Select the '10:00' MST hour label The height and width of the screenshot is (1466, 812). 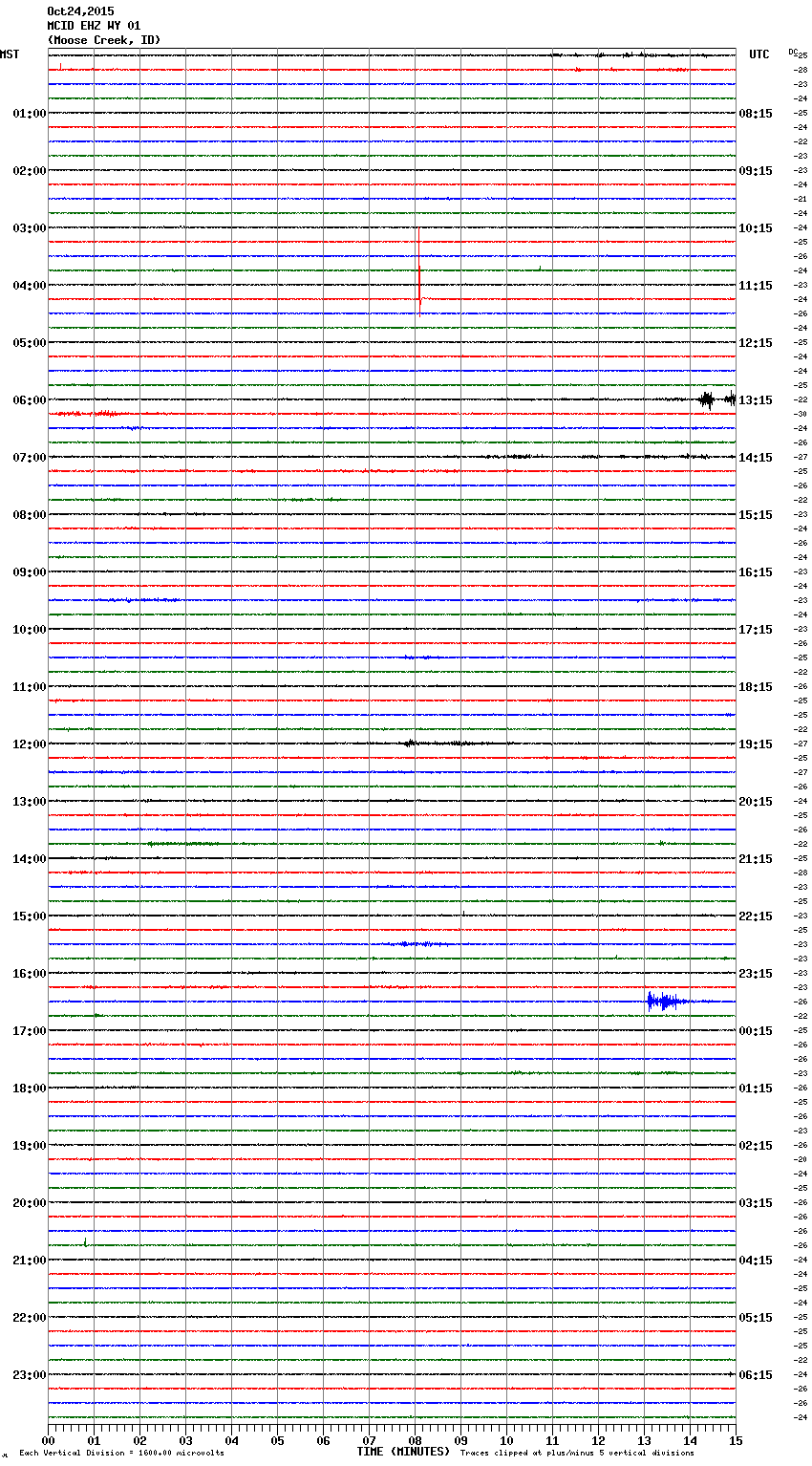pyautogui.click(x=30, y=630)
